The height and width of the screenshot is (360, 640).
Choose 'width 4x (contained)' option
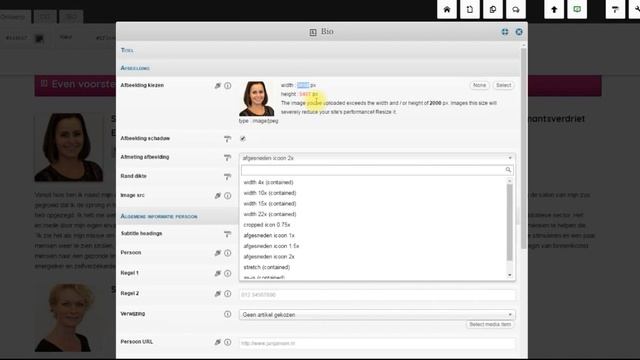tap(268, 182)
